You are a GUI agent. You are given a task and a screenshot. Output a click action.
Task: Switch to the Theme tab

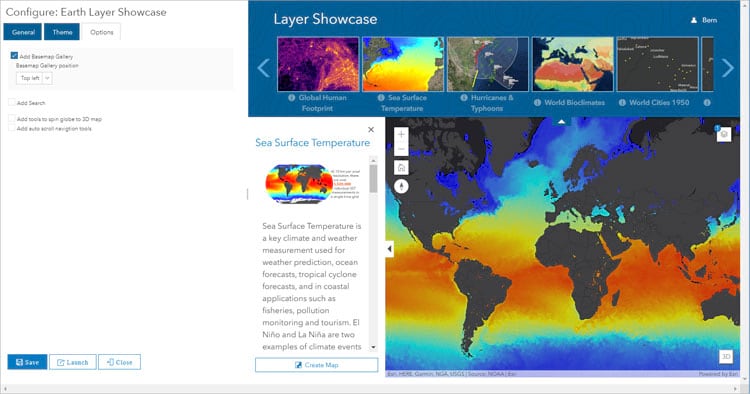coord(62,32)
